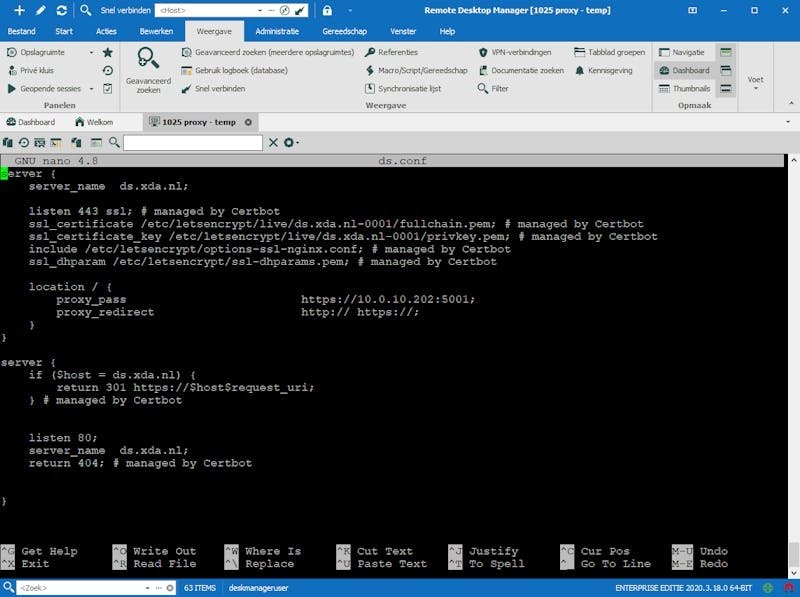This screenshot has height=597, width=800.
Task: Click Snel verbinden in the ribbon
Action: coord(213,89)
